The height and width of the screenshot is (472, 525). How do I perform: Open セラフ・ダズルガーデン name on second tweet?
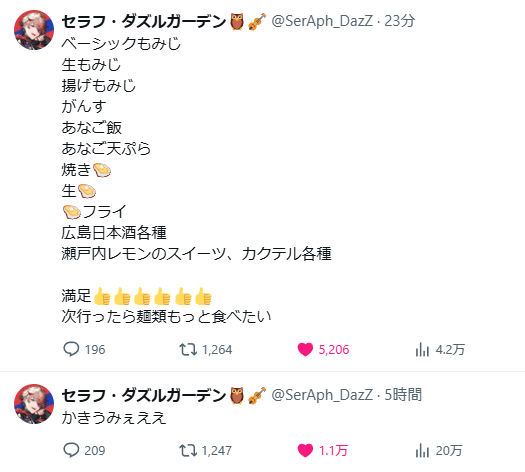(x=144, y=395)
